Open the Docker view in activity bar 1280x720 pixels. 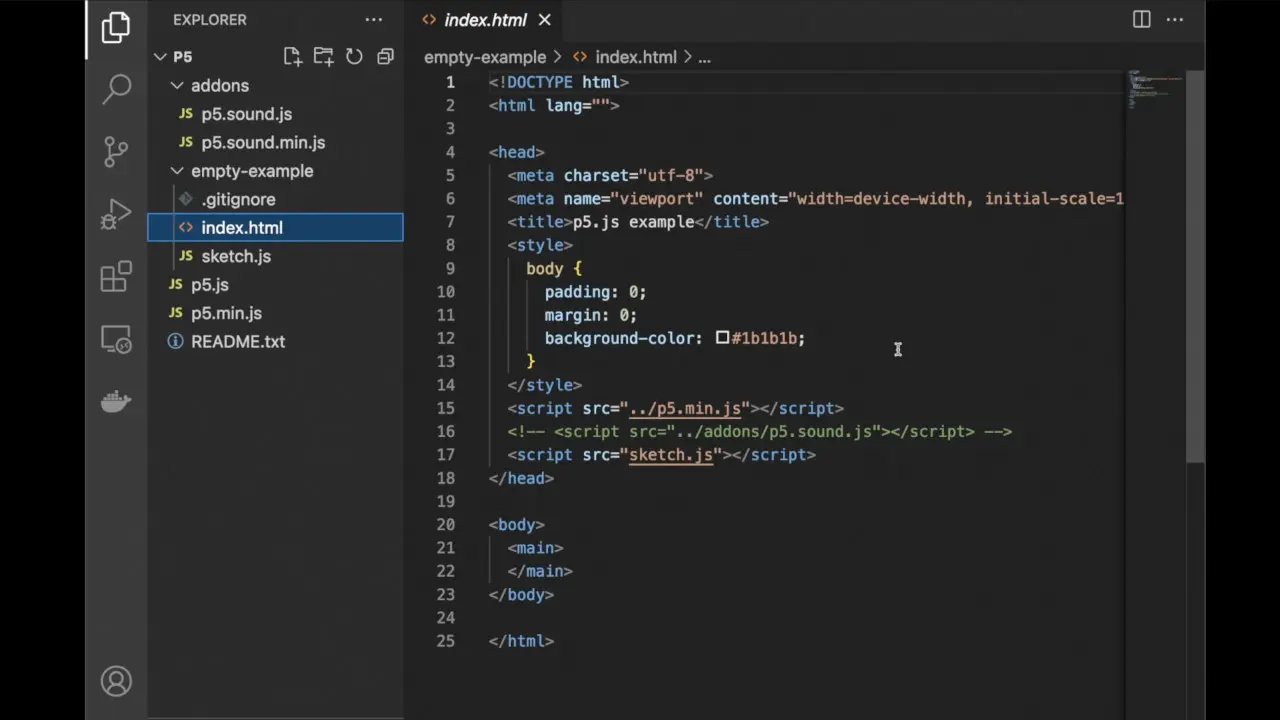(116, 401)
